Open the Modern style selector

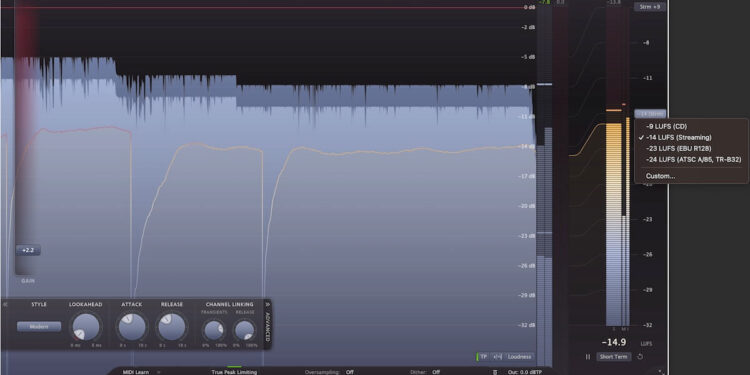point(39,327)
